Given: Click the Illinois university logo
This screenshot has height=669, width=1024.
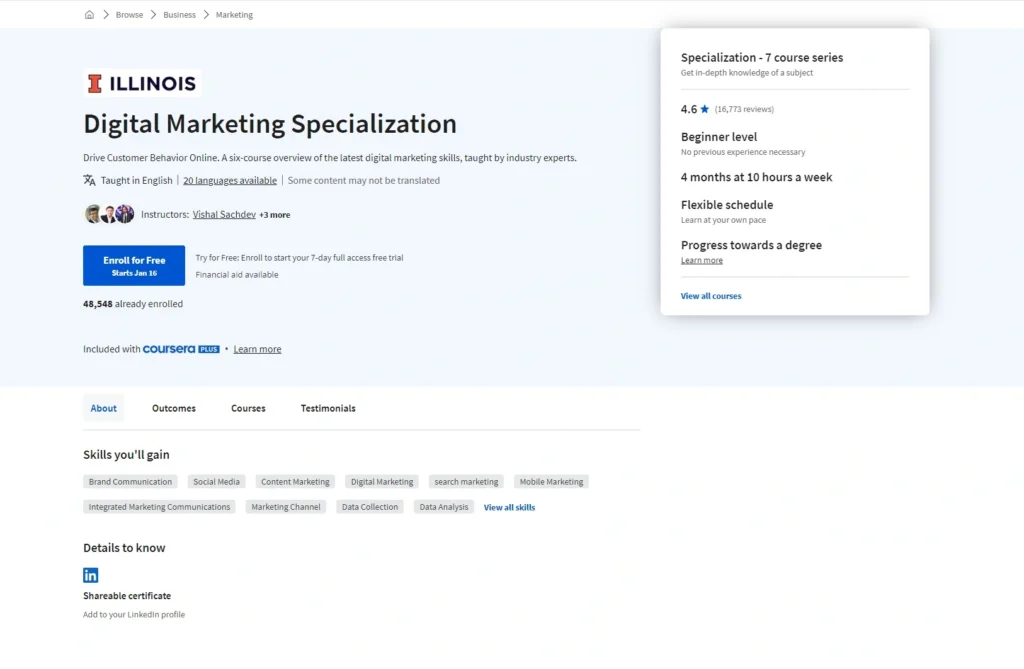Looking at the screenshot, I should coord(142,83).
